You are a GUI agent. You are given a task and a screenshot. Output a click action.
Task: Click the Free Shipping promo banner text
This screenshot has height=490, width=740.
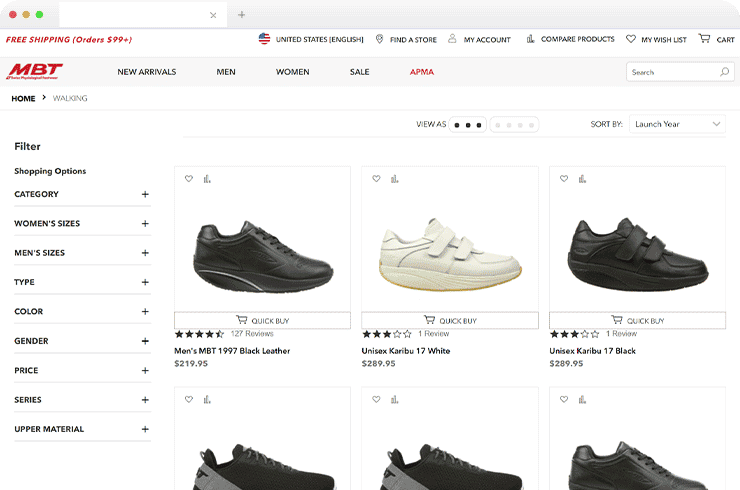click(x=69, y=40)
